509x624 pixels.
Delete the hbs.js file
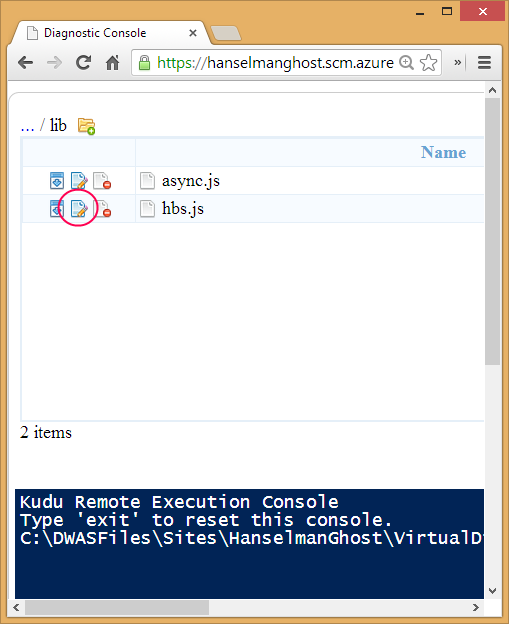click(102, 209)
